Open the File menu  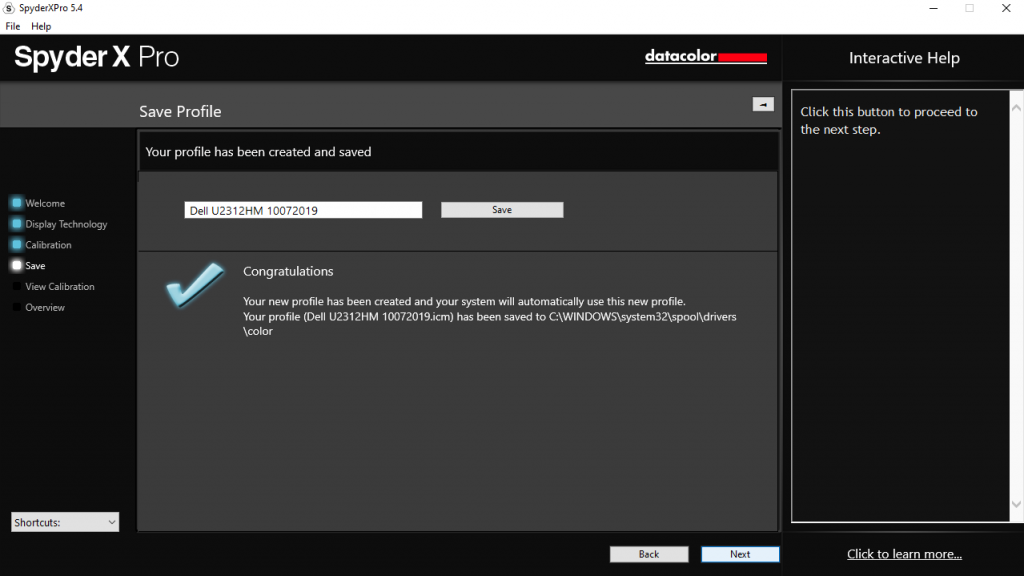coord(12,26)
